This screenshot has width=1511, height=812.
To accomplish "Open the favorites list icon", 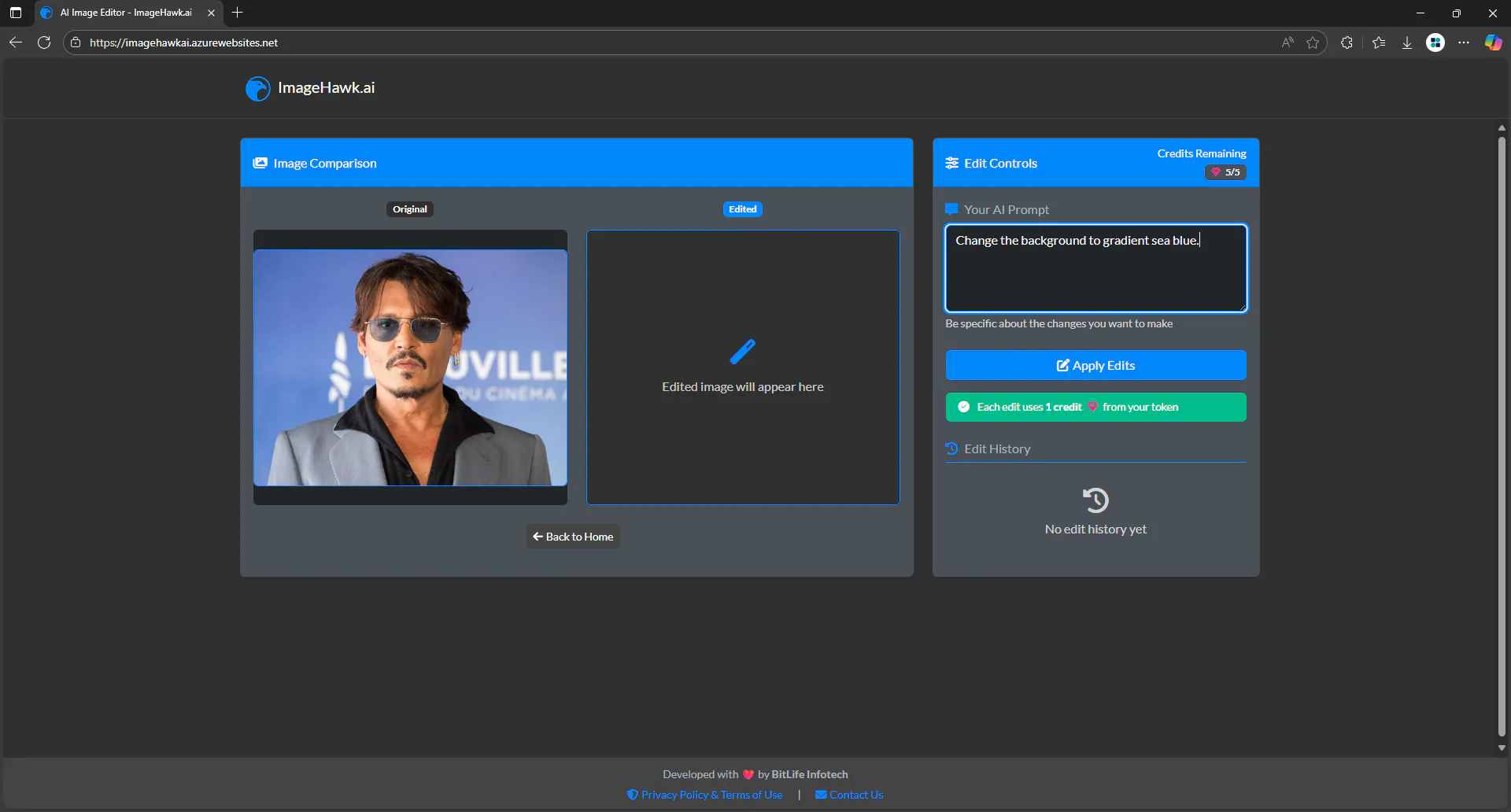I will coord(1379,42).
